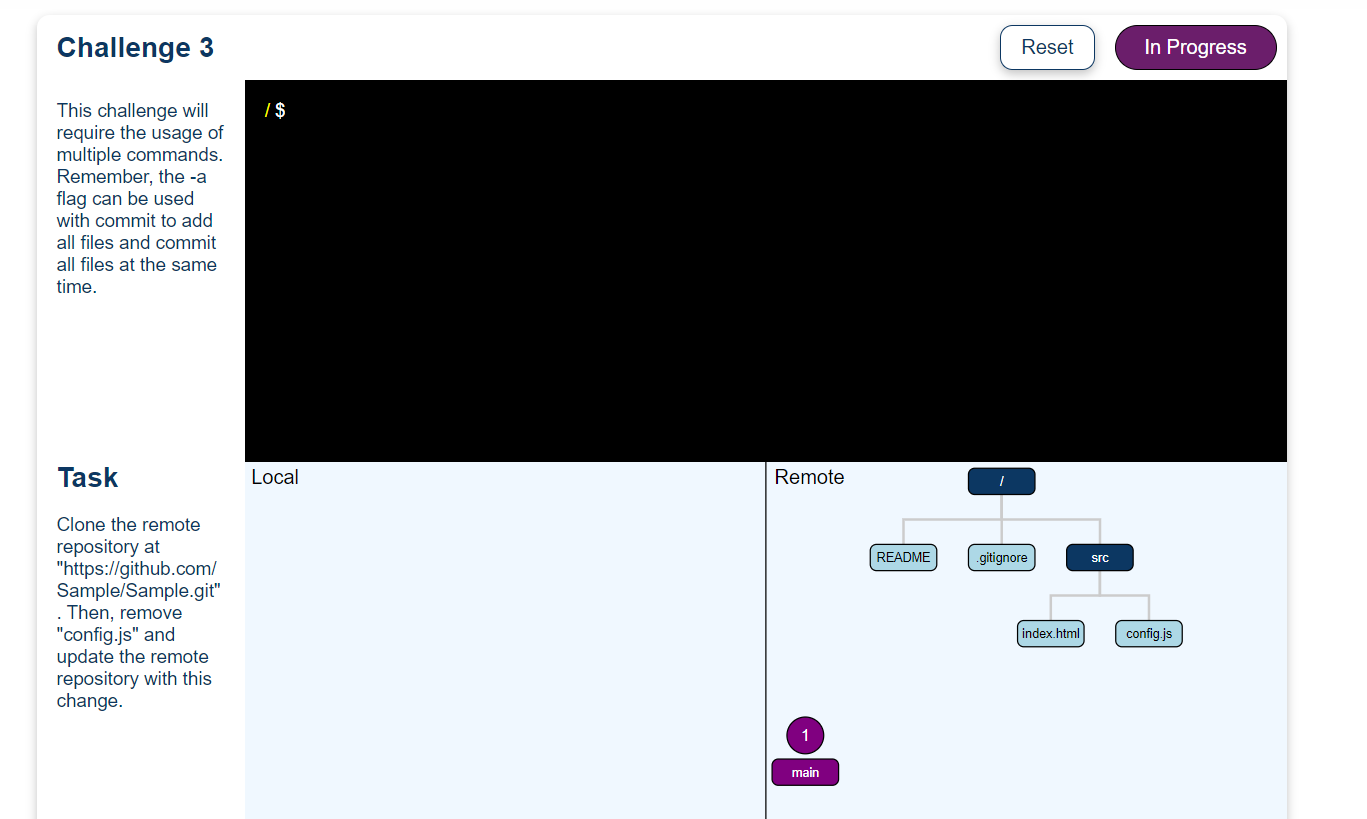Click the Local panel header
Screen dimensions: 1367x819
(x=275, y=477)
